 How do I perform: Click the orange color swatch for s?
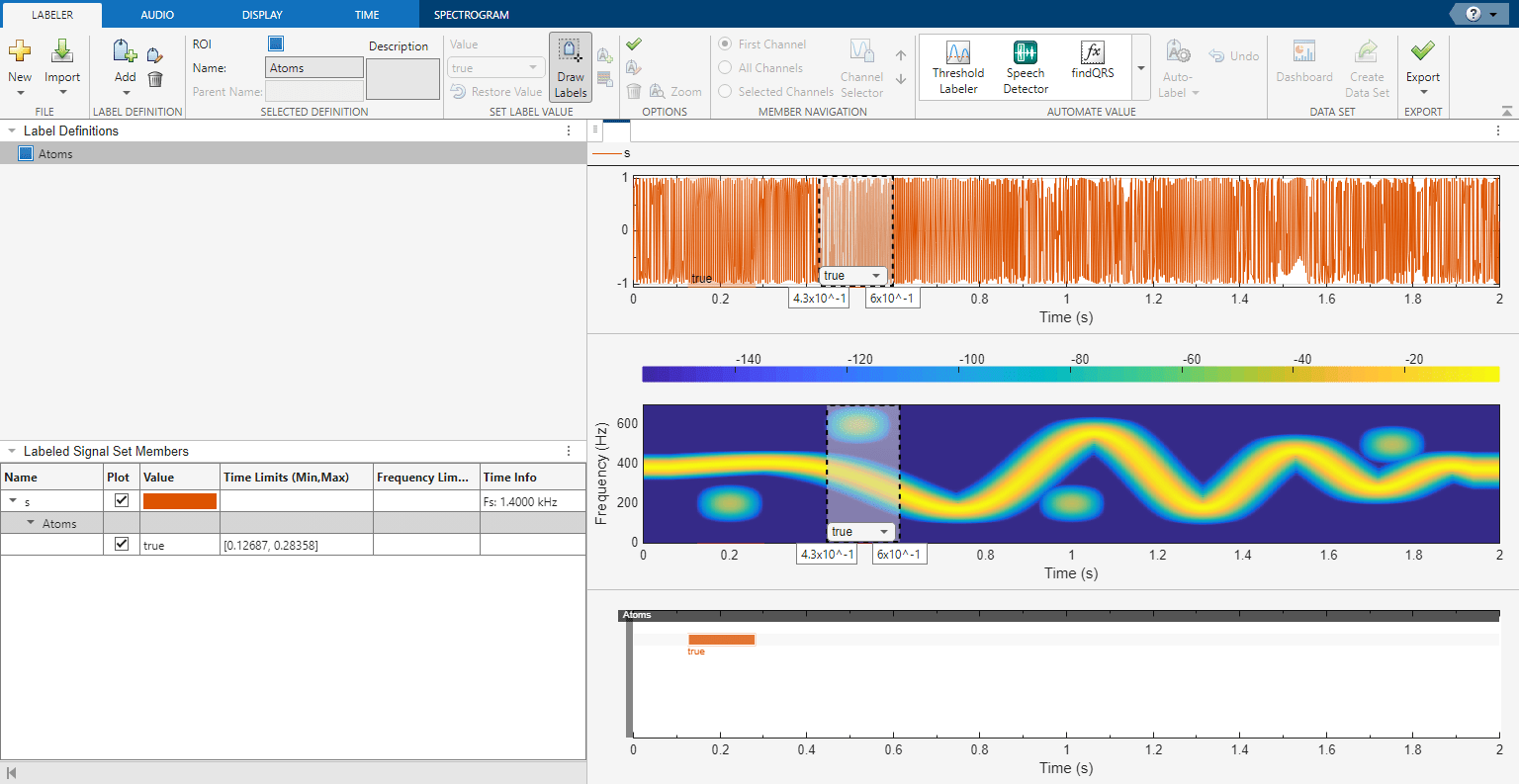tap(179, 501)
